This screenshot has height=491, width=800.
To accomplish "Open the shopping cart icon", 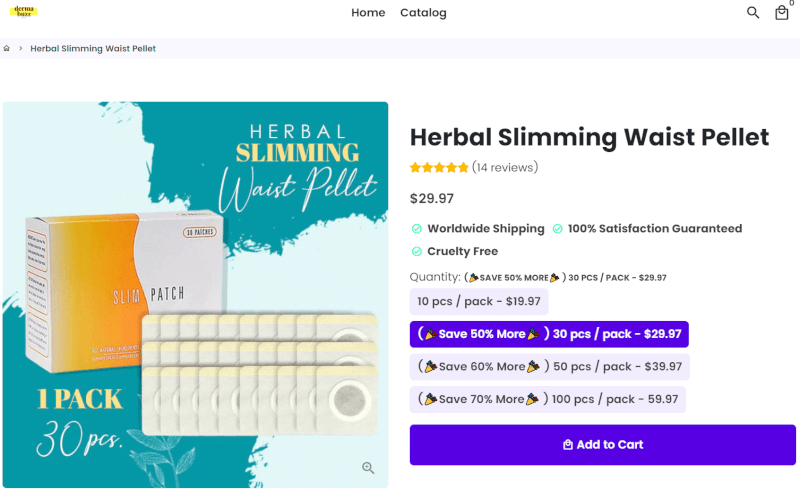I will pos(781,13).
